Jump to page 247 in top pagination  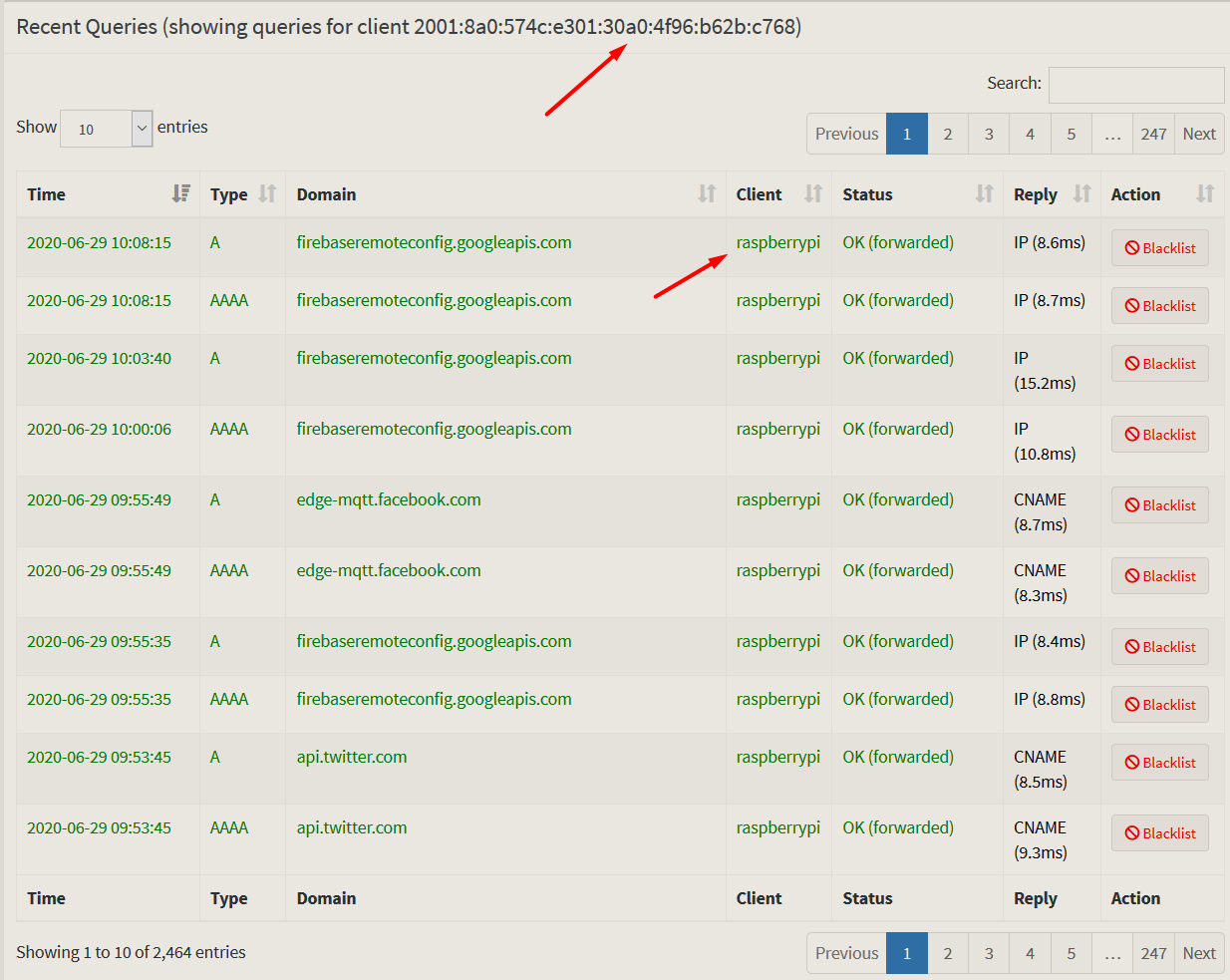pyautogui.click(x=1154, y=134)
